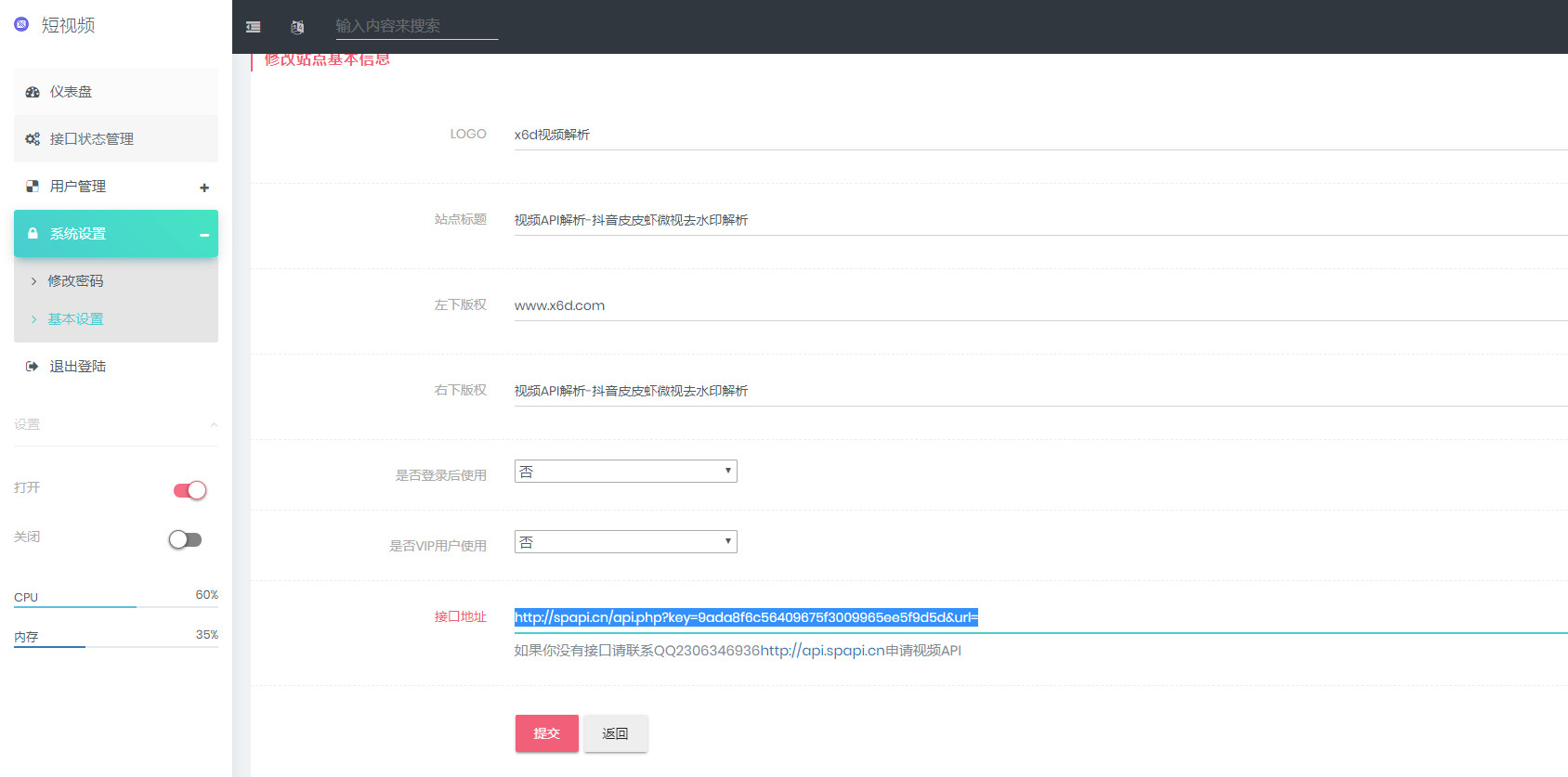Collapse 系统设置 with the minus sign

(204, 235)
